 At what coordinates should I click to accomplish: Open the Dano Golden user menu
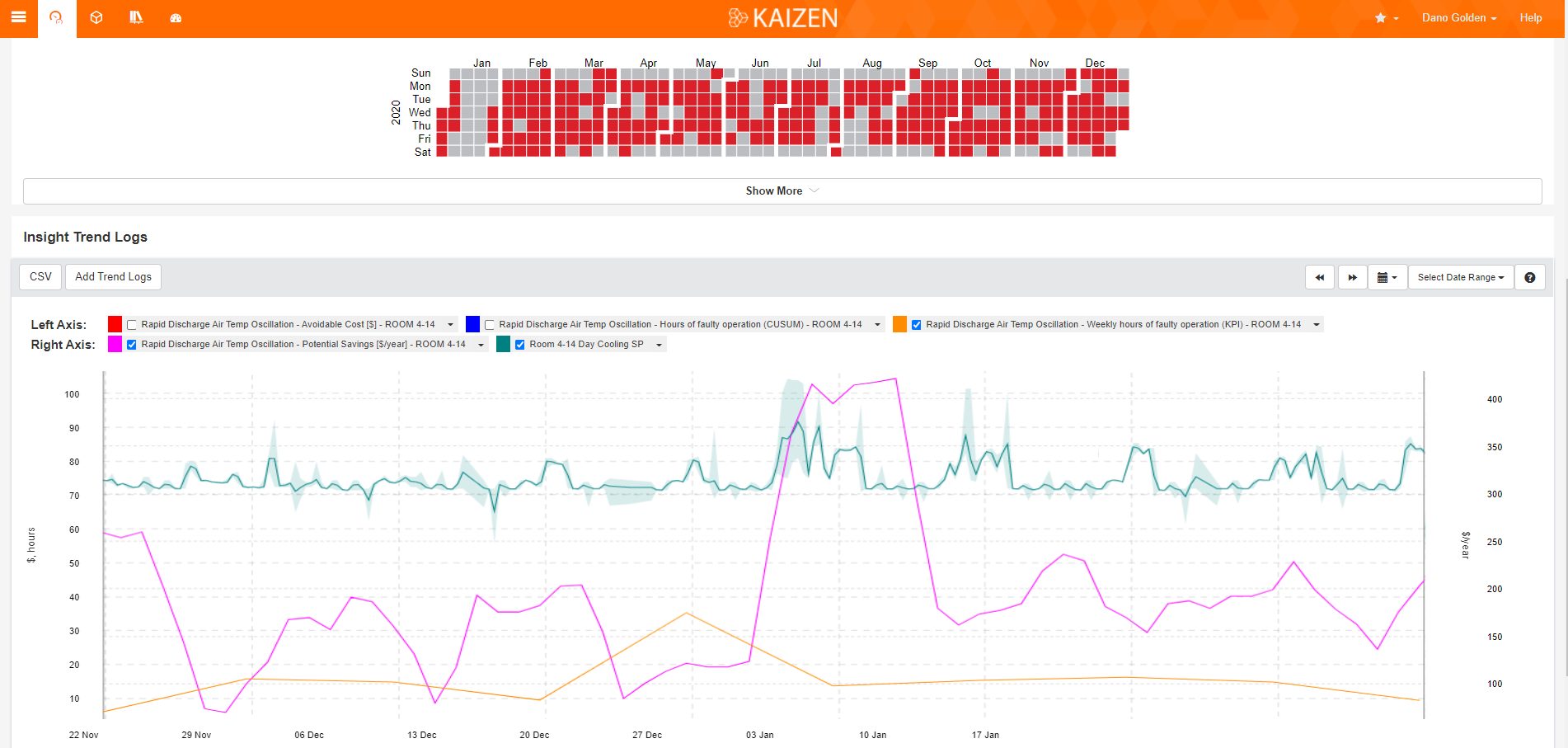pos(1458,17)
